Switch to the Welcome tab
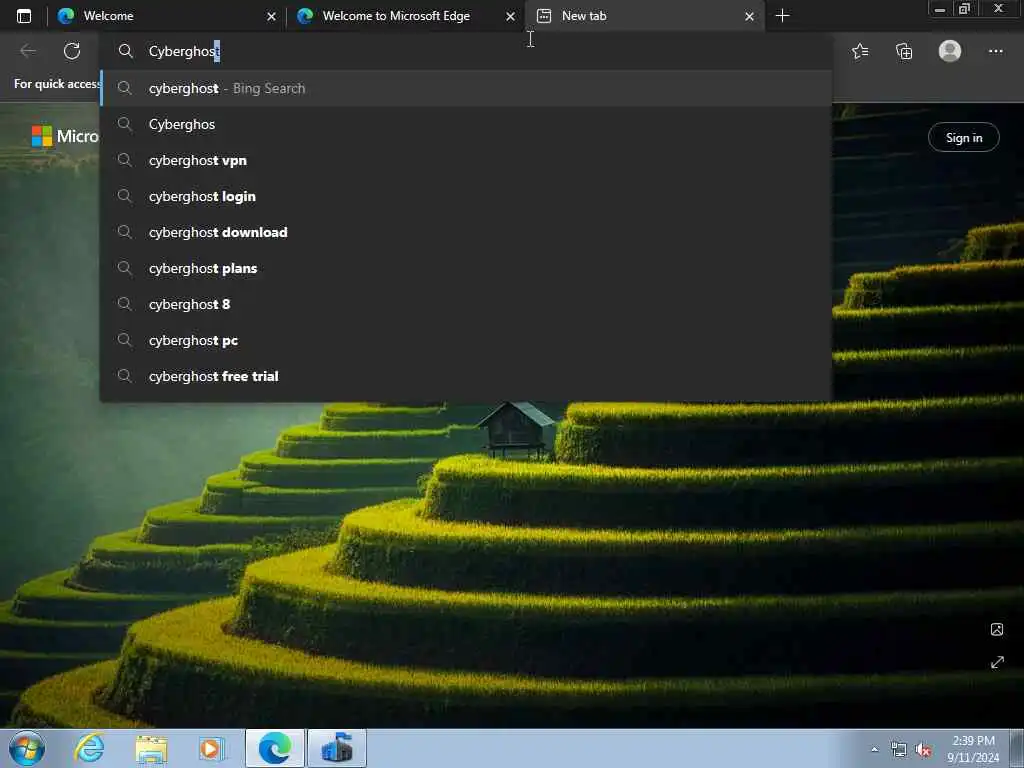 [166, 16]
